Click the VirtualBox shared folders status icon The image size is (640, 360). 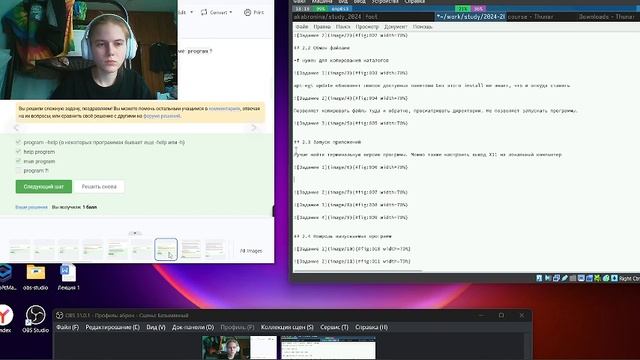coord(573,278)
